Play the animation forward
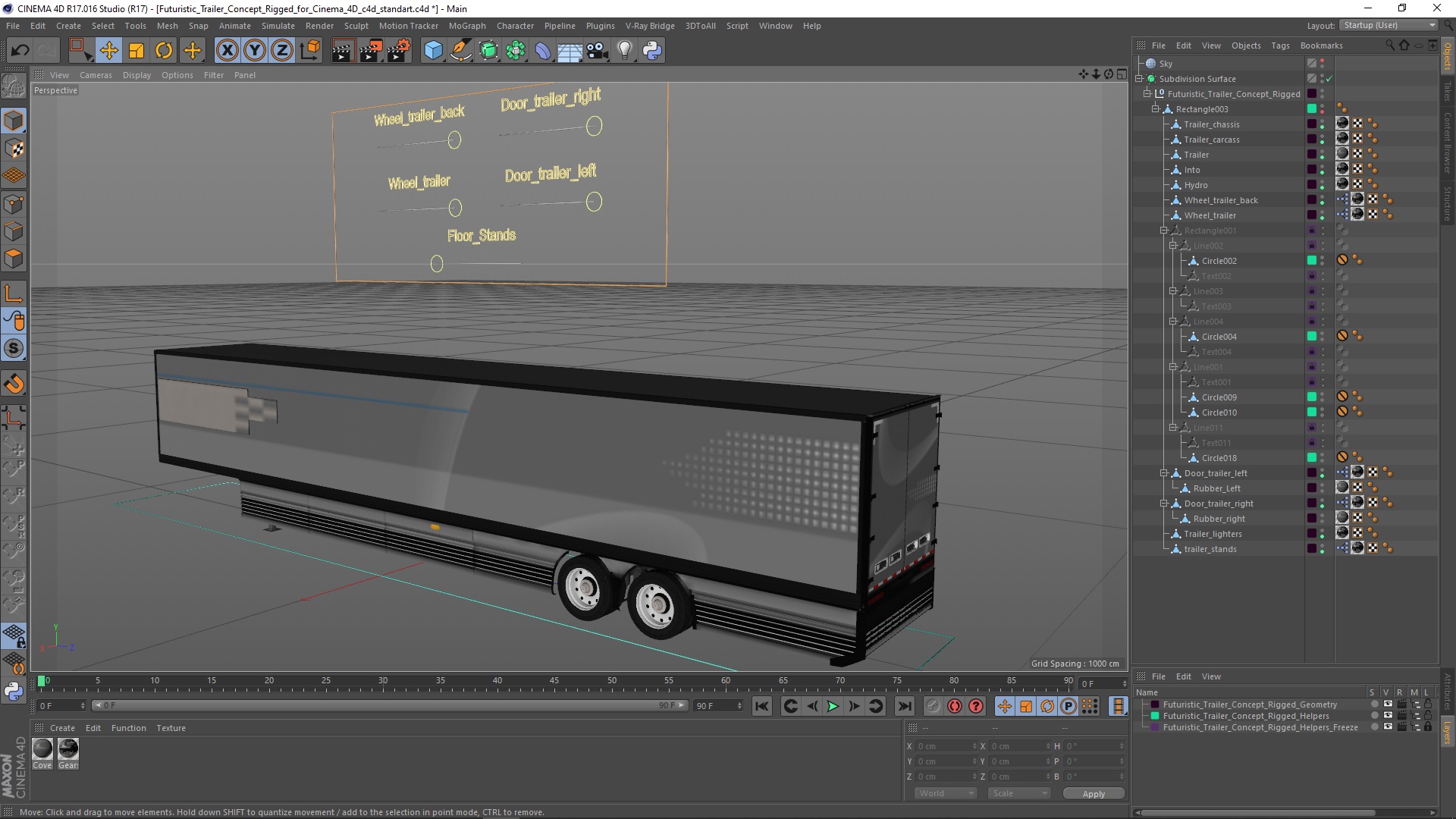The image size is (1456, 819). coord(833,706)
